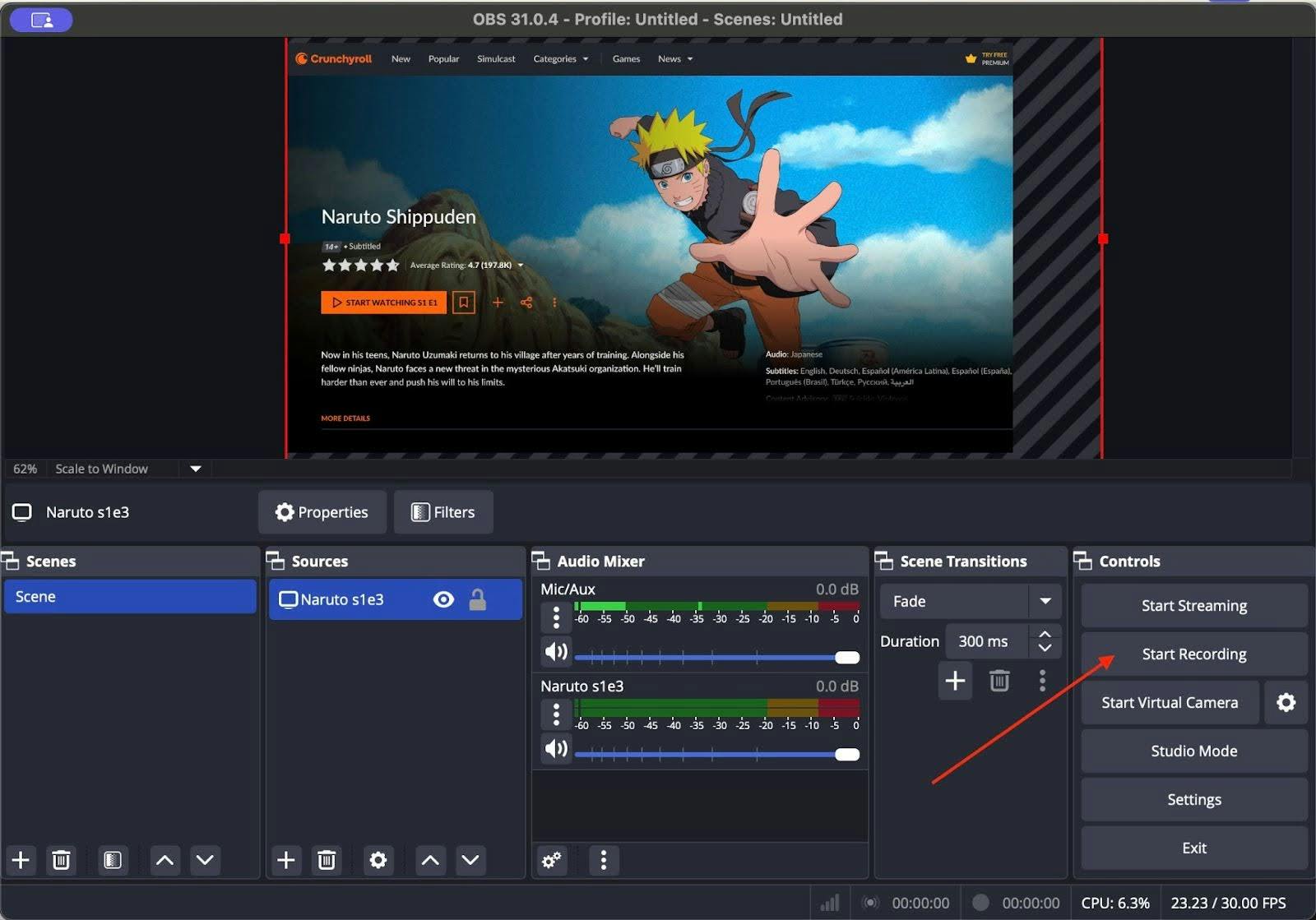This screenshot has width=1316, height=920.
Task: Click the star rating in preview
Action: [360, 265]
